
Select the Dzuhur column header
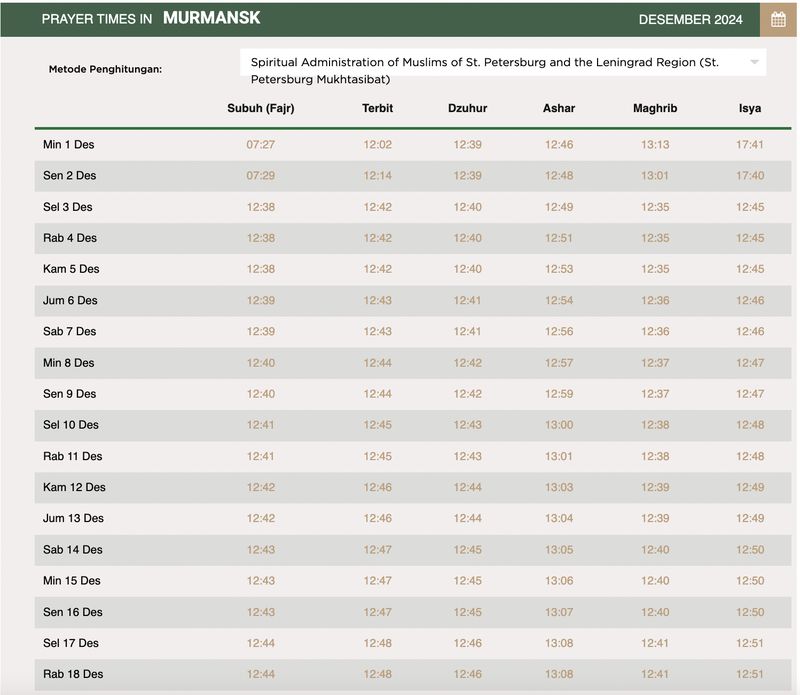click(467, 108)
